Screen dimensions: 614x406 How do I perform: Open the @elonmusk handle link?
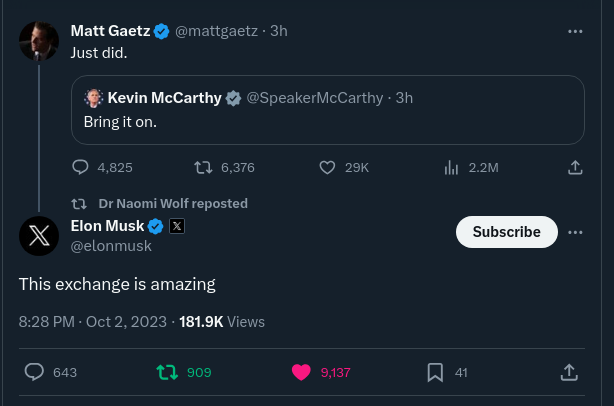pos(109,246)
